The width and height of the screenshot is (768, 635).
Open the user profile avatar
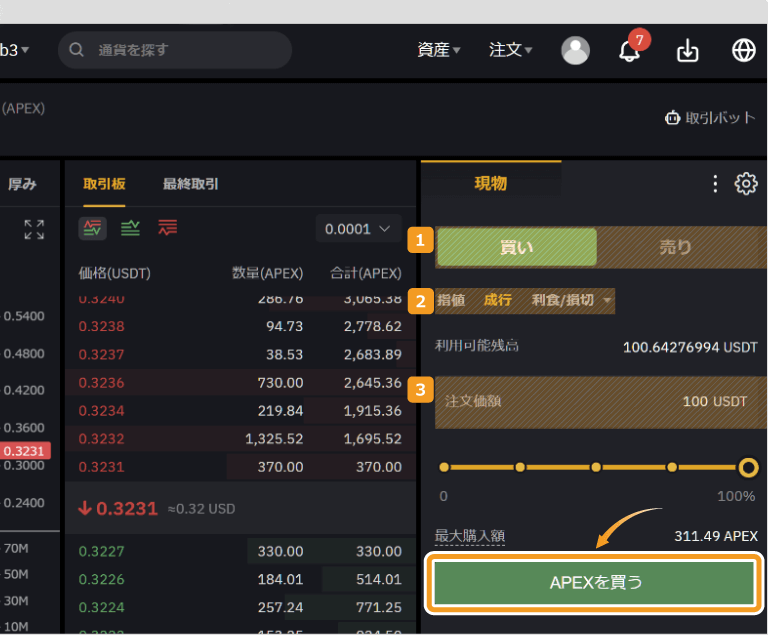575,50
